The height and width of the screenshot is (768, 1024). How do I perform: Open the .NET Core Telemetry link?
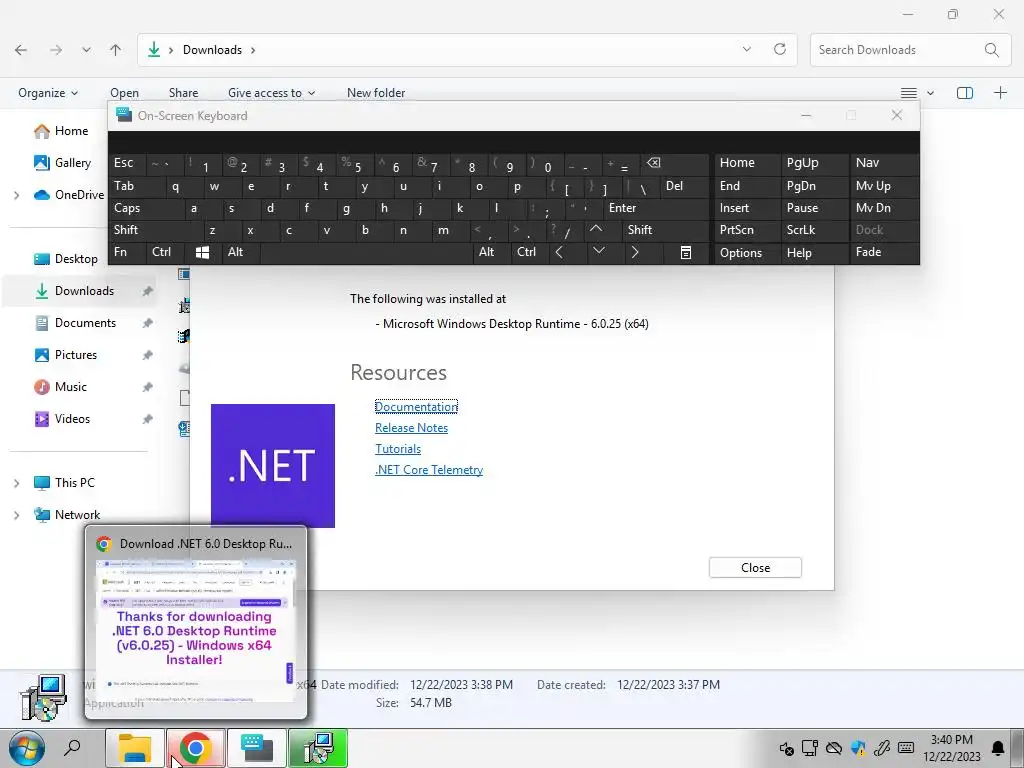[x=429, y=470]
